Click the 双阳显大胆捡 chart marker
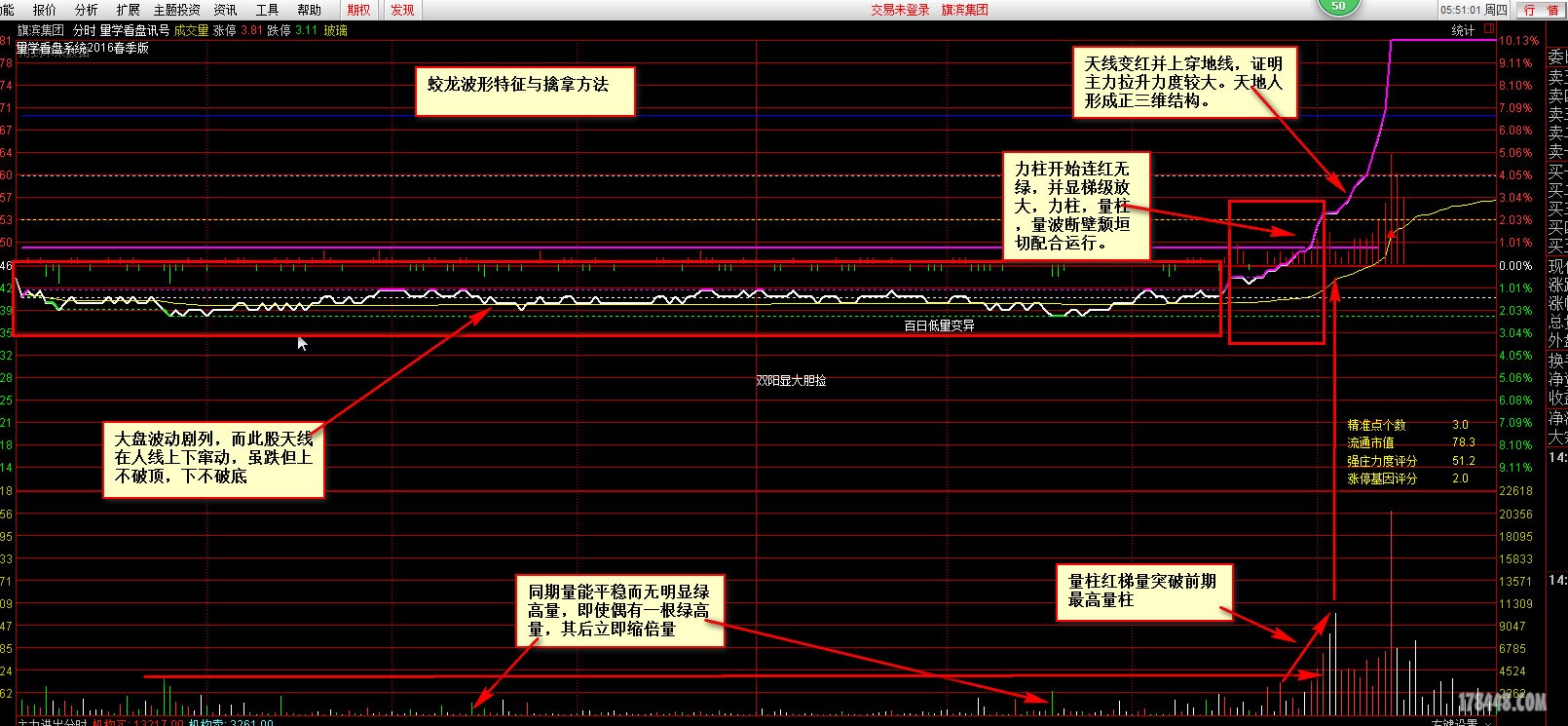1568x726 pixels. point(791,381)
